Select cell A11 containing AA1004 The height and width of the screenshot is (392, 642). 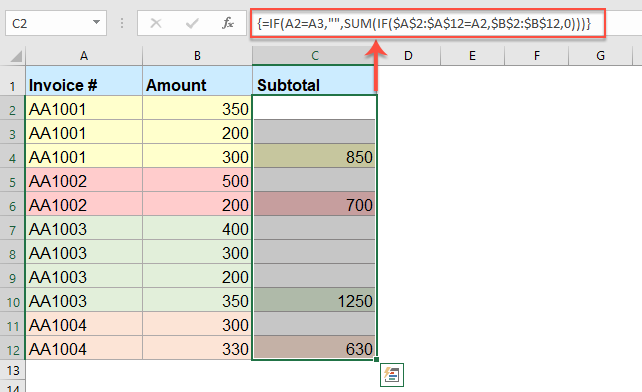[x=84, y=324]
